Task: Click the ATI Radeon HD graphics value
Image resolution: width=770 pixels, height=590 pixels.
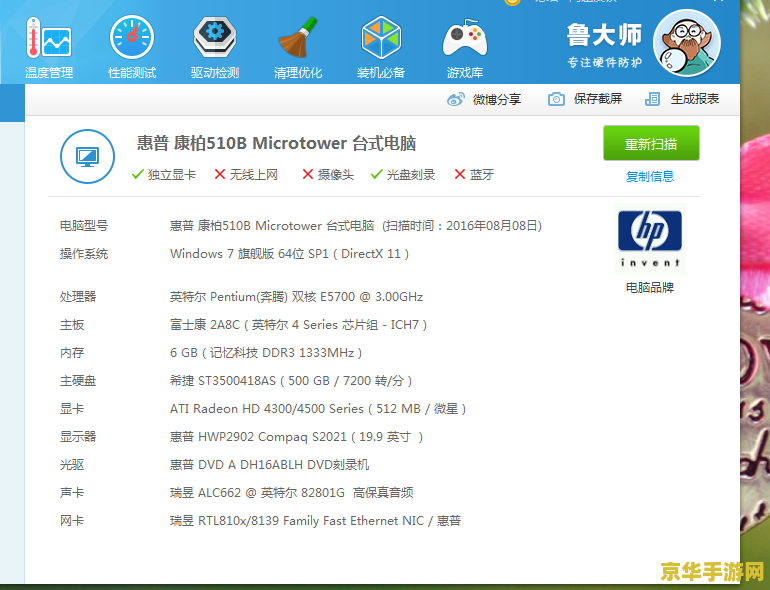Action: coord(318,409)
